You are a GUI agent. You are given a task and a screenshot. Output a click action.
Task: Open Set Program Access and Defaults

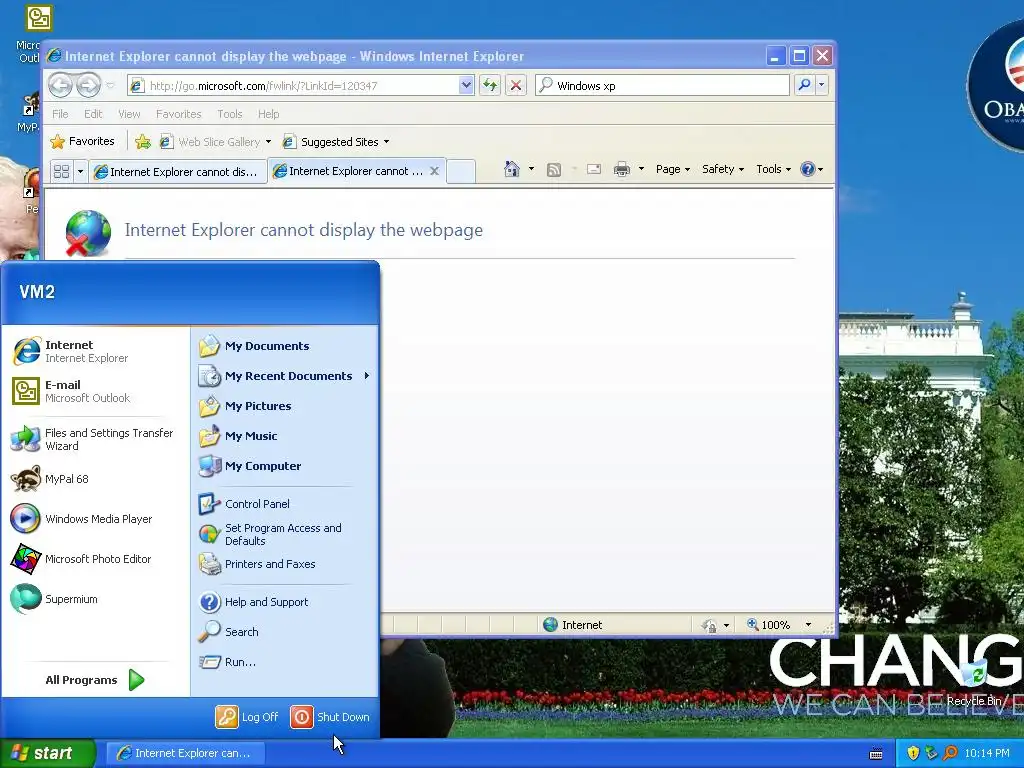click(284, 534)
